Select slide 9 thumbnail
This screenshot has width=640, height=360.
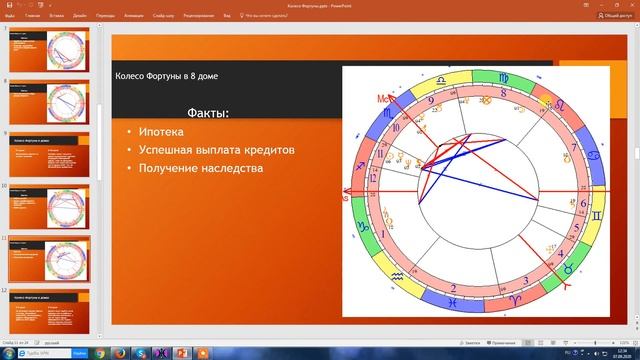49,154
